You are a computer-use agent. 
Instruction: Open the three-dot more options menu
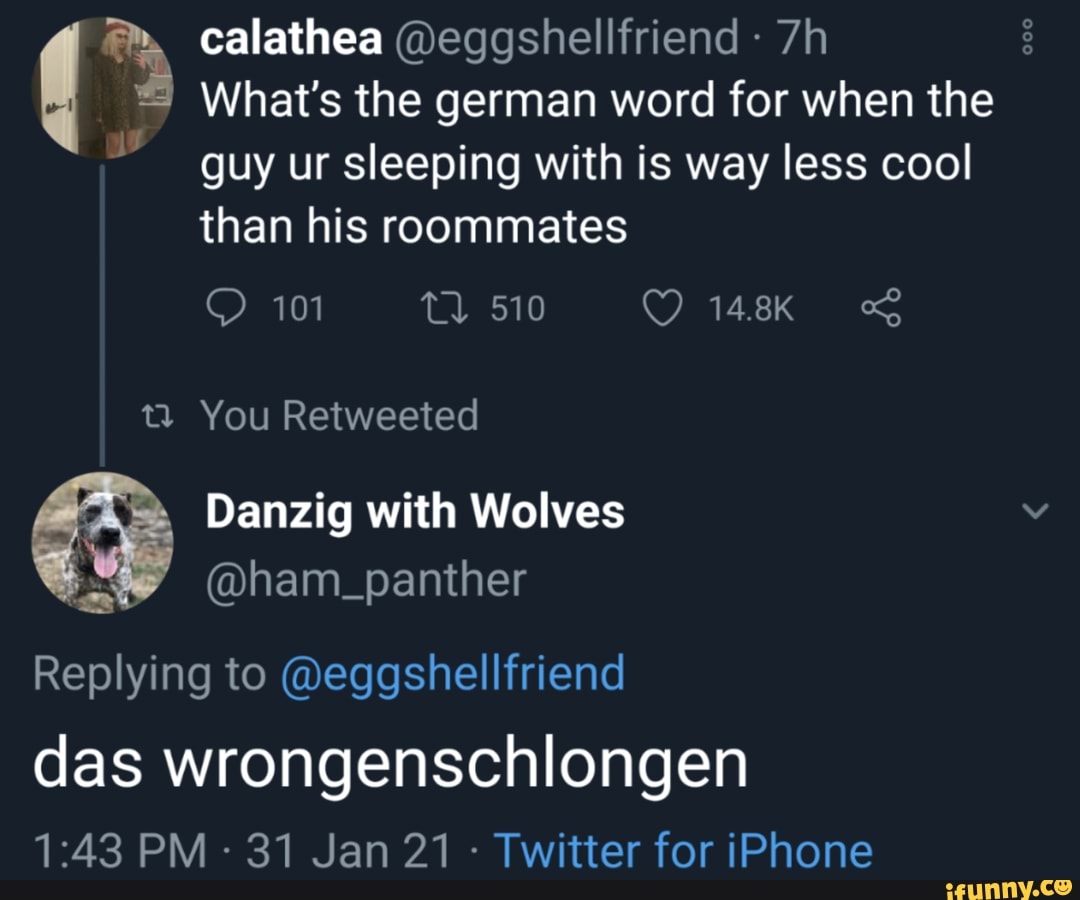click(x=1027, y=36)
